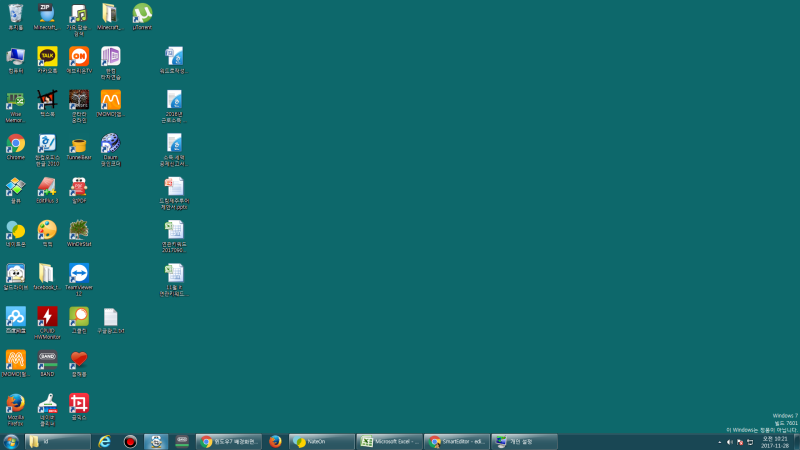Show hidden system tray icons
The width and height of the screenshot is (800, 450).
coord(719,442)
